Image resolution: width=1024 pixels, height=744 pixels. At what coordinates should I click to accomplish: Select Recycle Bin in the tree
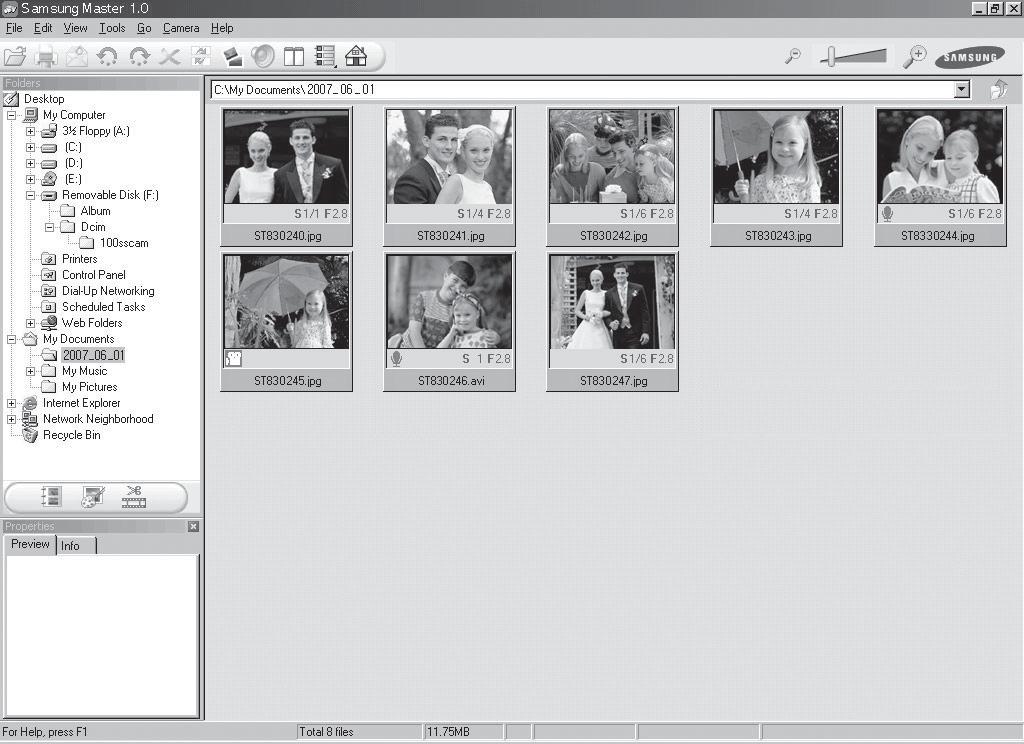pyautogui.click(x=72, y=435)
